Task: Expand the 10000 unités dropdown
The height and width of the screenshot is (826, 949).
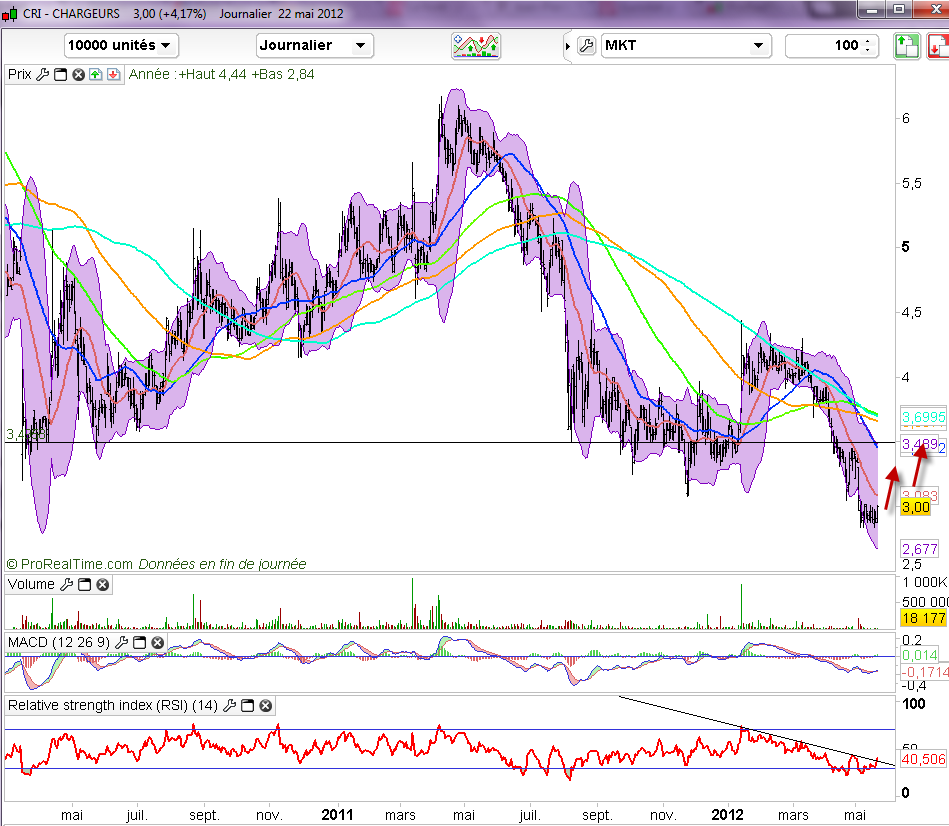Action: click(x=121, y=45)
